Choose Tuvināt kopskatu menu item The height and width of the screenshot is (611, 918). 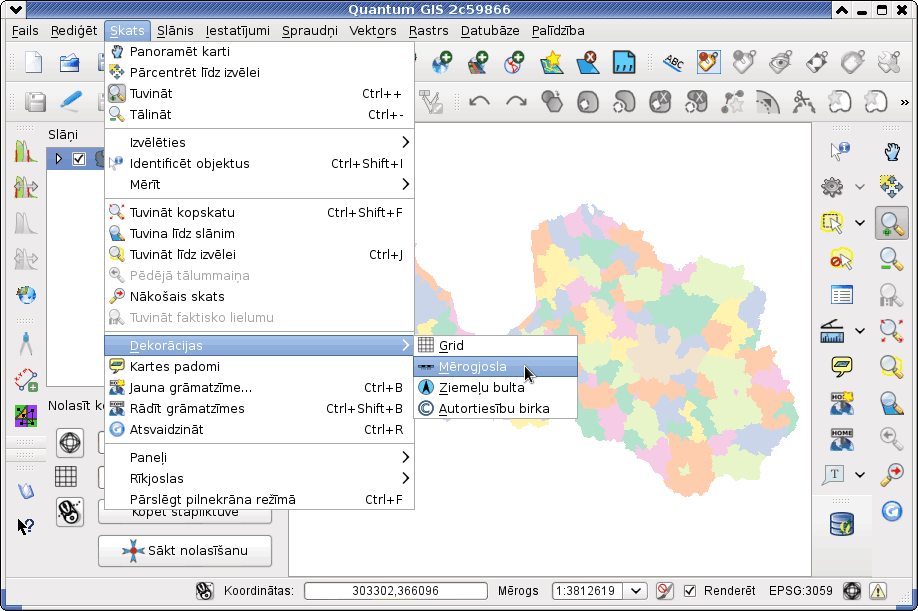259,212
